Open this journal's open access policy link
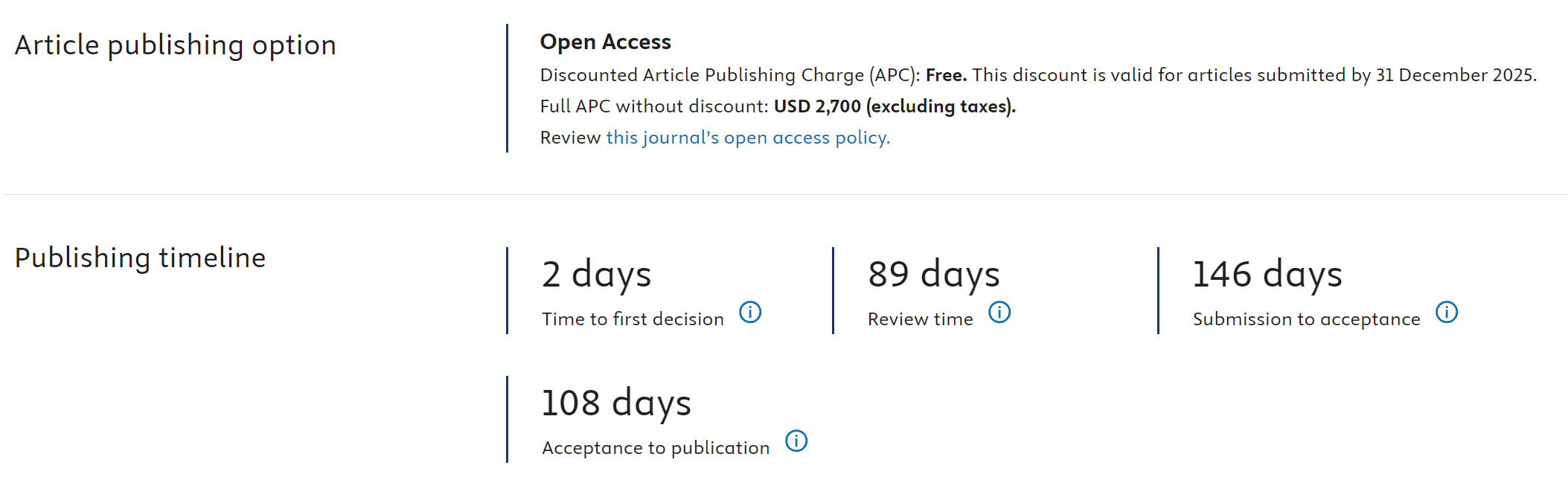This screenshot has width=1568, height=483. tap(748, 138)
